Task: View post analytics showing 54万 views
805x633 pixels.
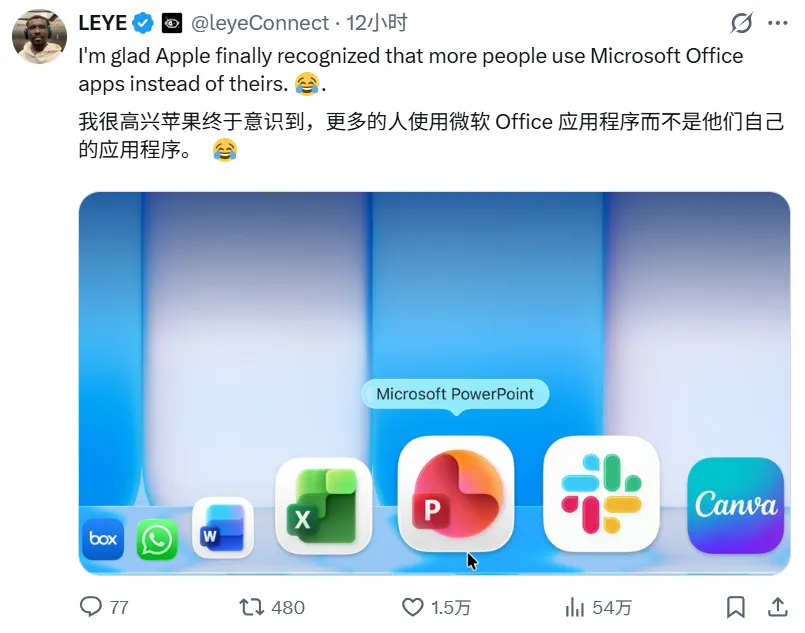Action: coord(598,607)
